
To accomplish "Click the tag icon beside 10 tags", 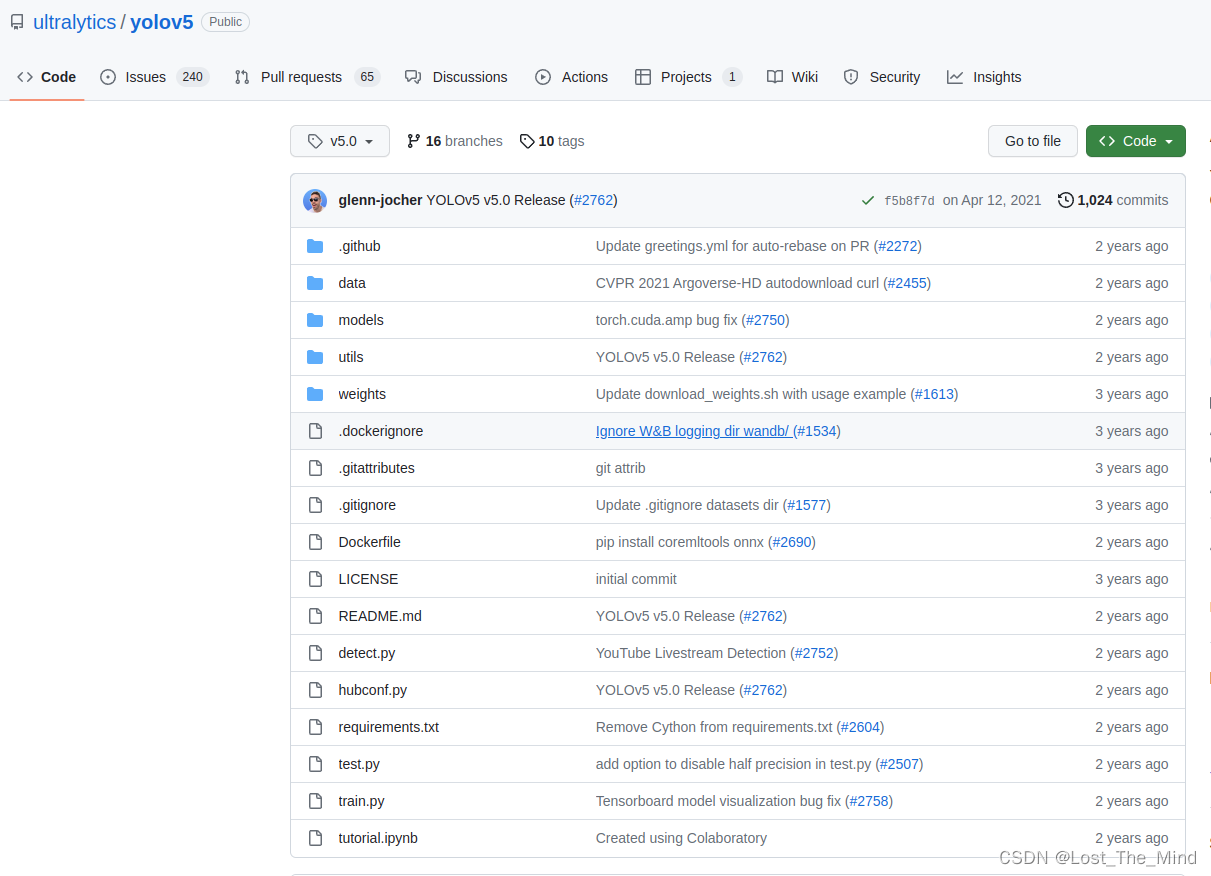I will [527, 141].
